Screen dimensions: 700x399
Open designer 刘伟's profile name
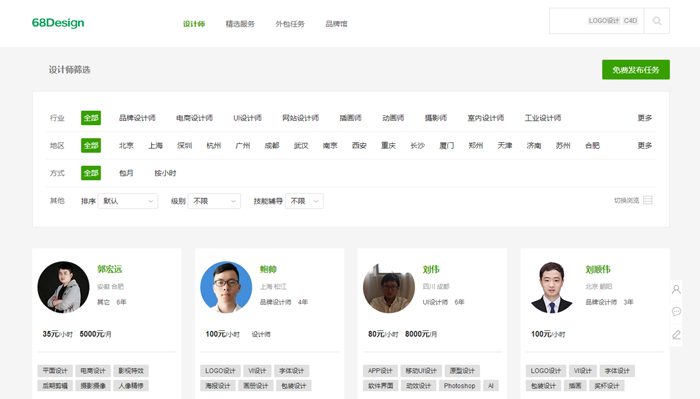[431, 269]
